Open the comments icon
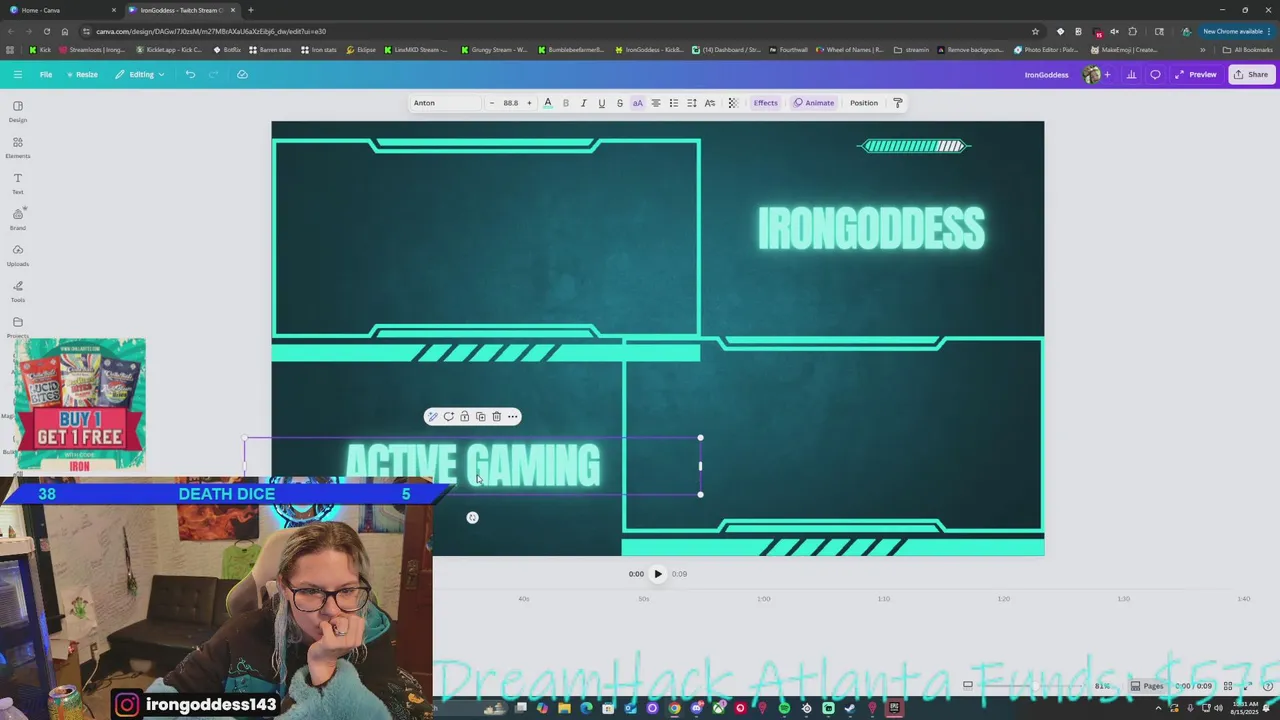The image size is (1280, 720). 1155,74
